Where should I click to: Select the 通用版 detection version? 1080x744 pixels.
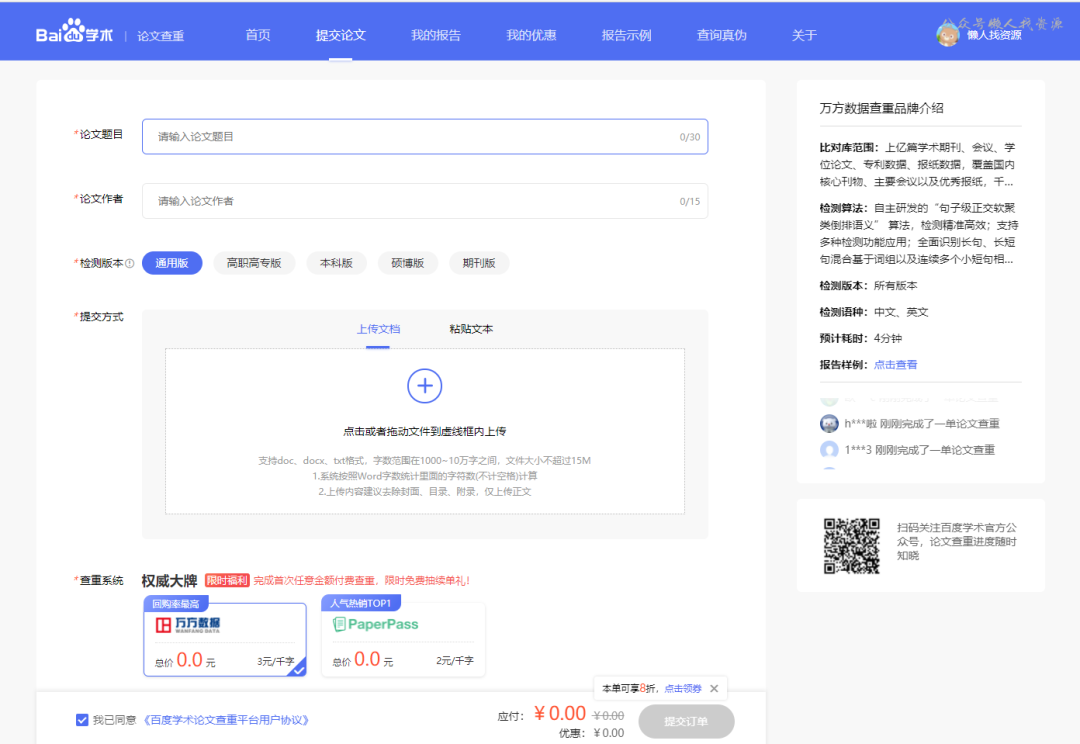pyautogui.click(x=172, y=263)
